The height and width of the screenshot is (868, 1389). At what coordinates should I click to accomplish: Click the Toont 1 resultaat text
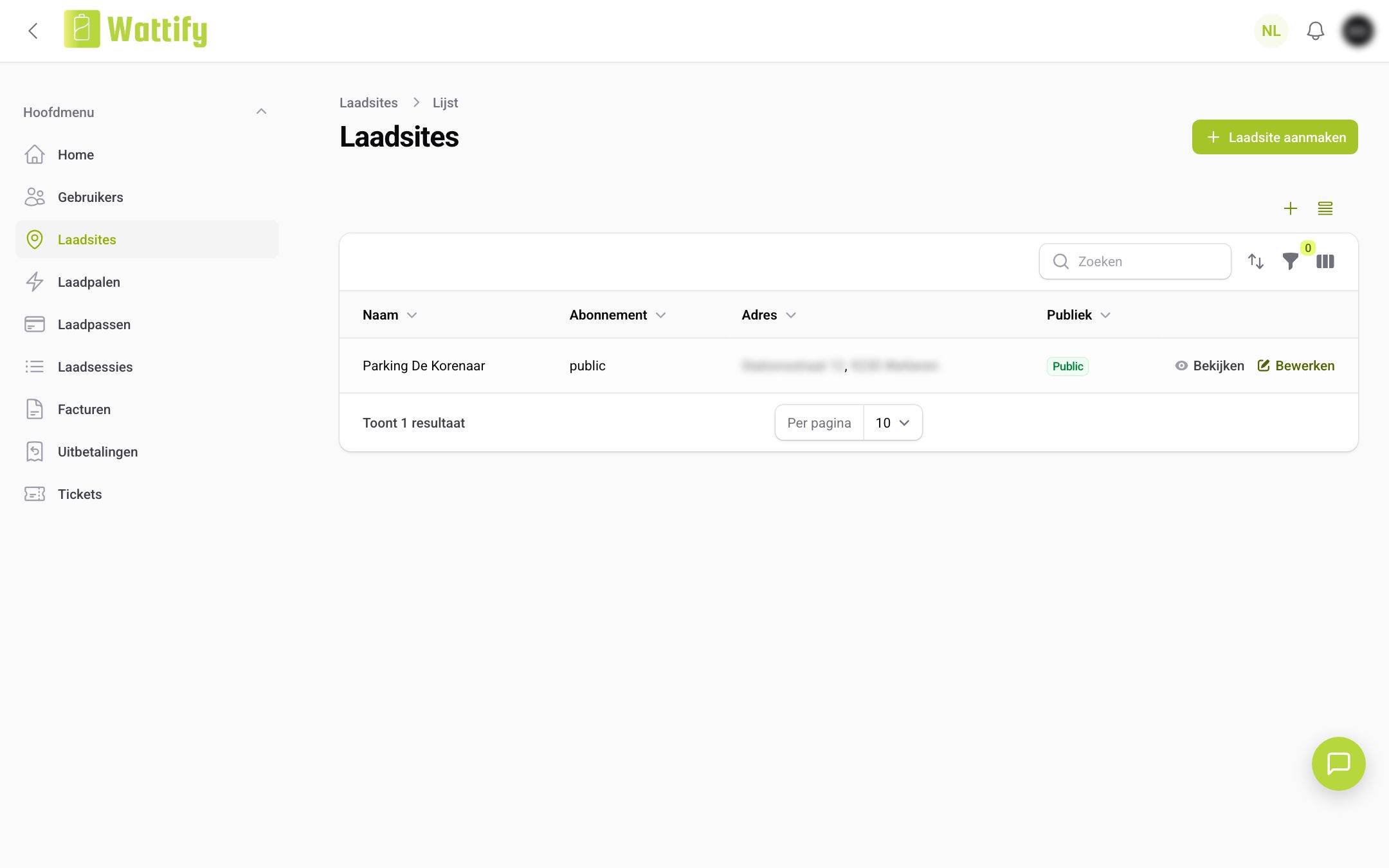coord(413,423)
